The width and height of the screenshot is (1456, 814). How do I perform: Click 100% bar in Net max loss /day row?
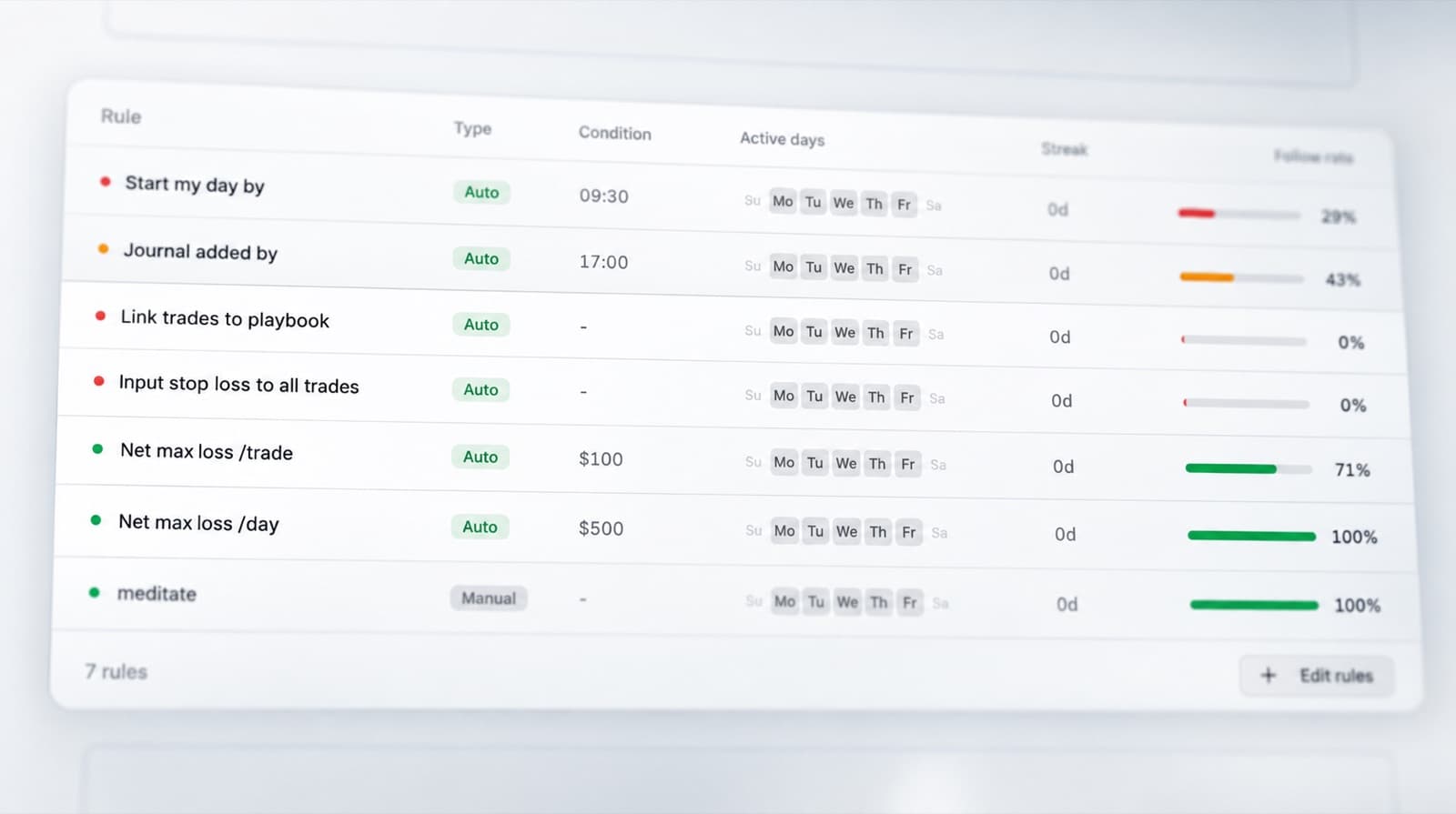pyautogui.click(x=1251, y=536)
